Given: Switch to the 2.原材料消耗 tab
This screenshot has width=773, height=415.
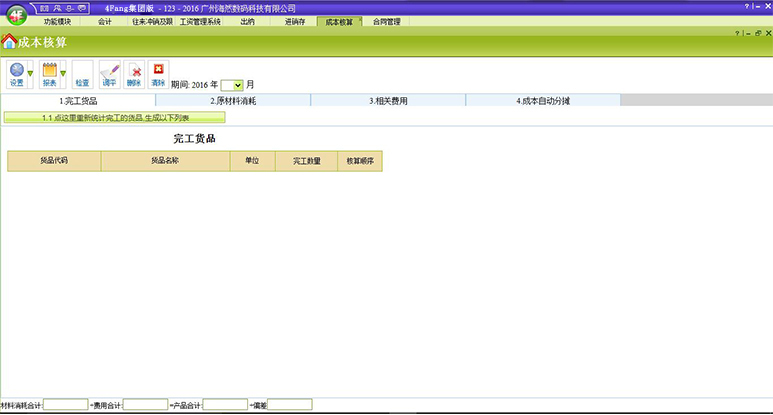Looking at the screenshot, I should (232, 101).
